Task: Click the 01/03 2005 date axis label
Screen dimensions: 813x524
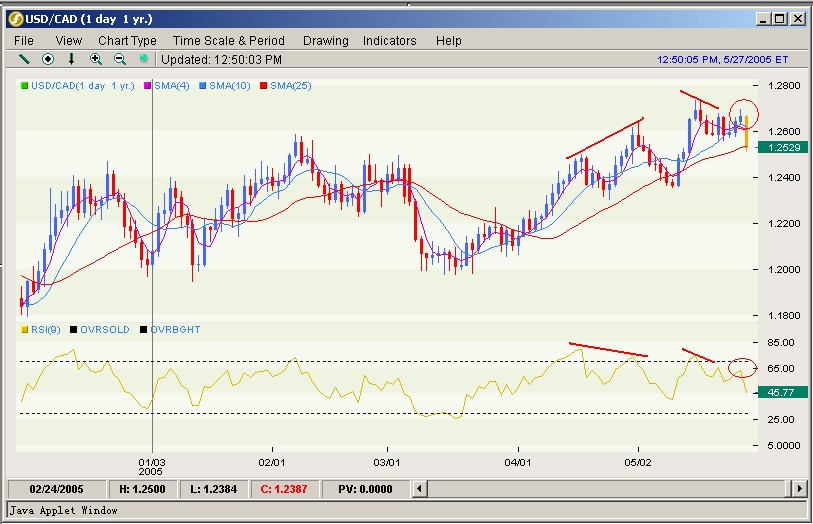Action: click(151, 466)
